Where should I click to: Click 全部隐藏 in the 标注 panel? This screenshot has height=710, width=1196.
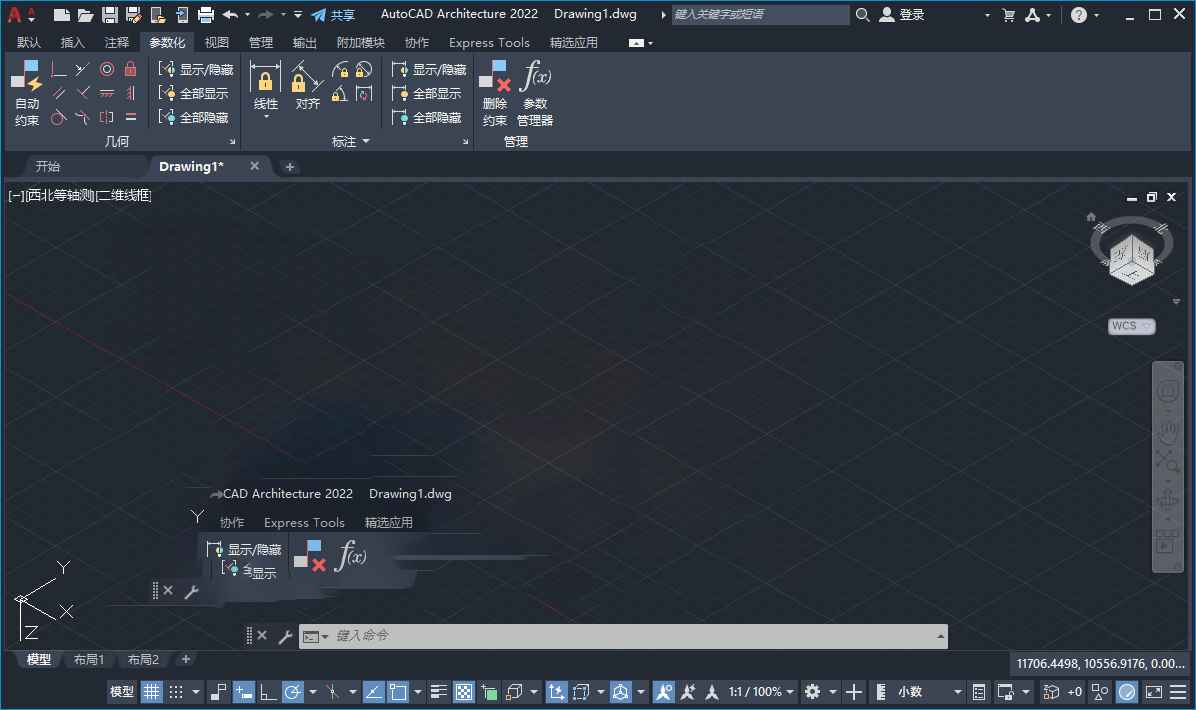tap(426, 117)
